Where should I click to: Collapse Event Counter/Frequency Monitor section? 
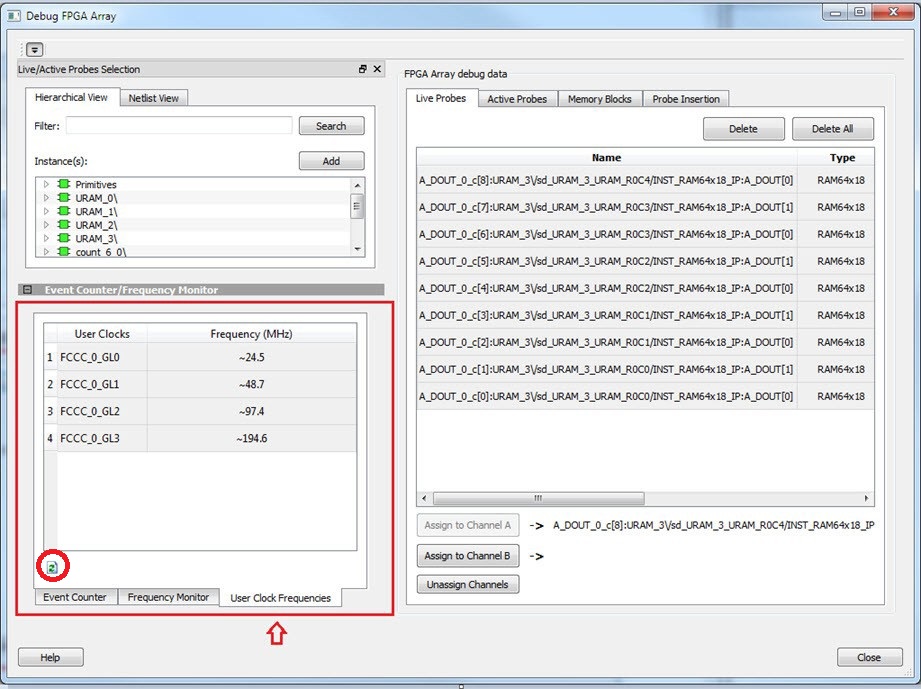[28, 290]
